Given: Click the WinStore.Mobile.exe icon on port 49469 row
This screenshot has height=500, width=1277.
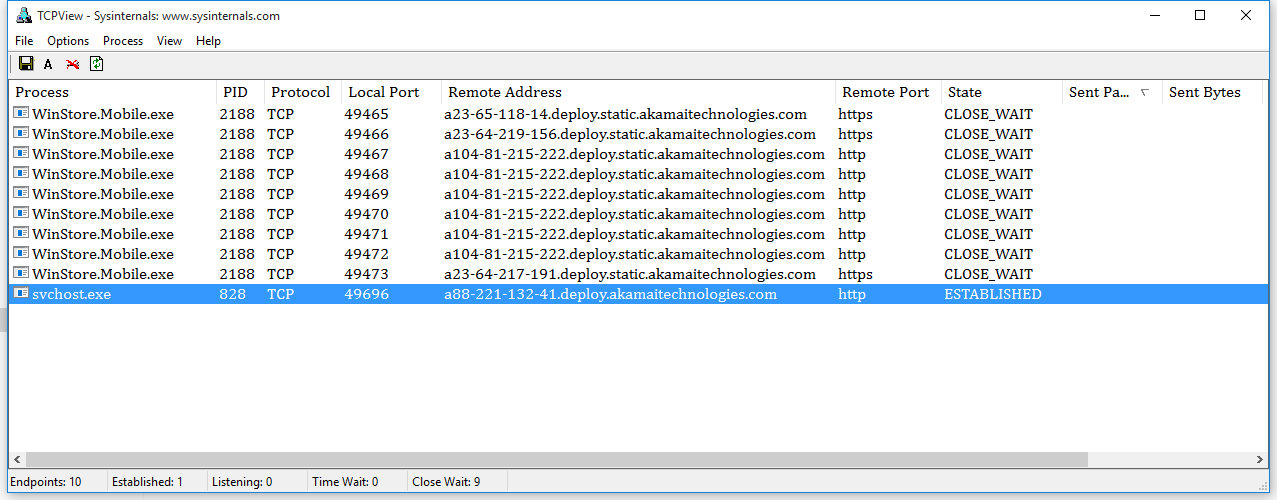Looking at the screenshot, I should (21, 194).
